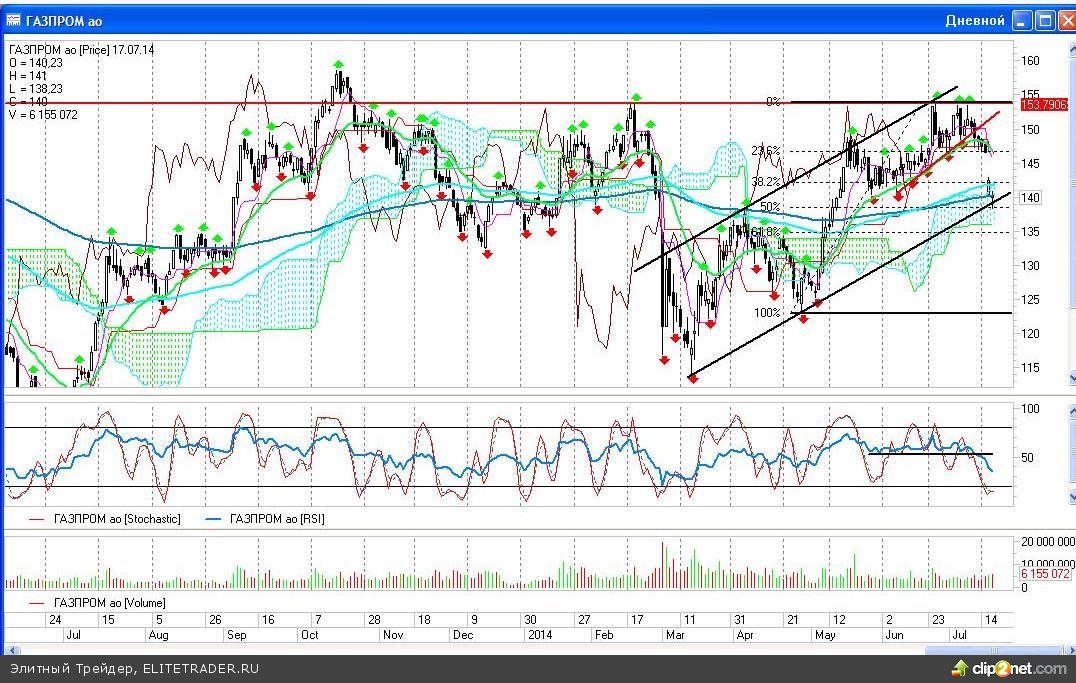
Task: Click the price scale down arrow
Action: click(1071, 378)
